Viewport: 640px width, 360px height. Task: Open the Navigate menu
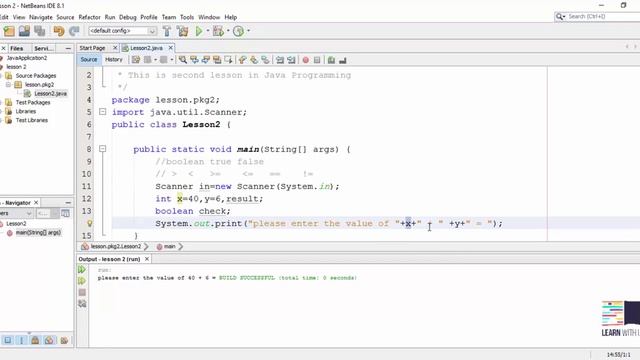click(x=41, y=17)
